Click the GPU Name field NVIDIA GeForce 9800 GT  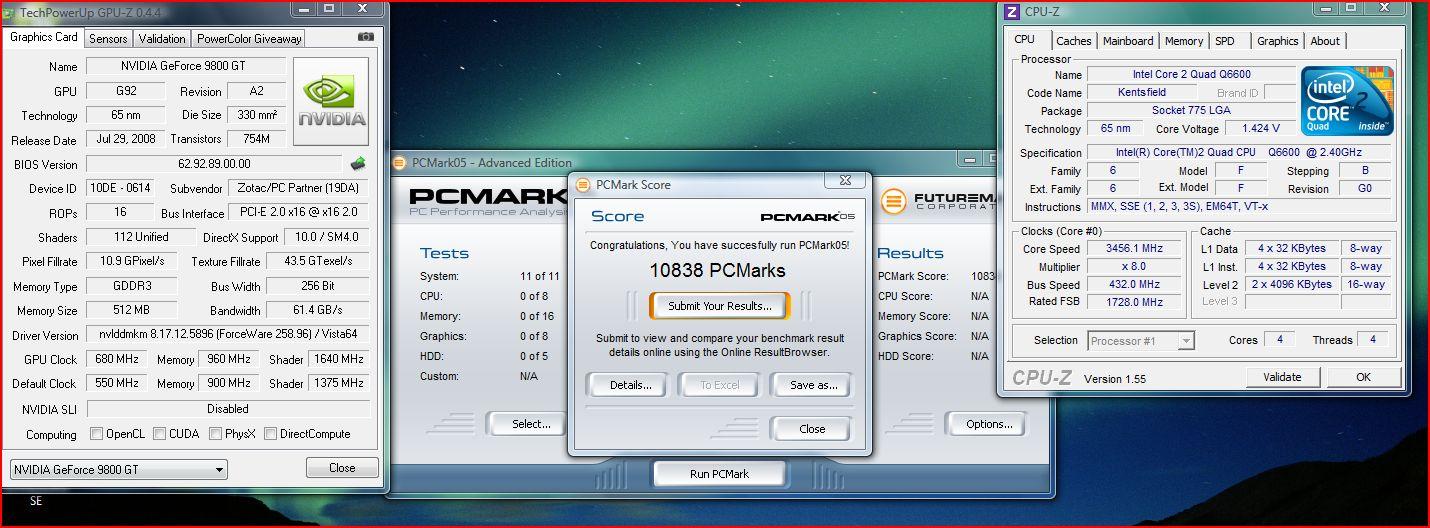tap(185, 66)
